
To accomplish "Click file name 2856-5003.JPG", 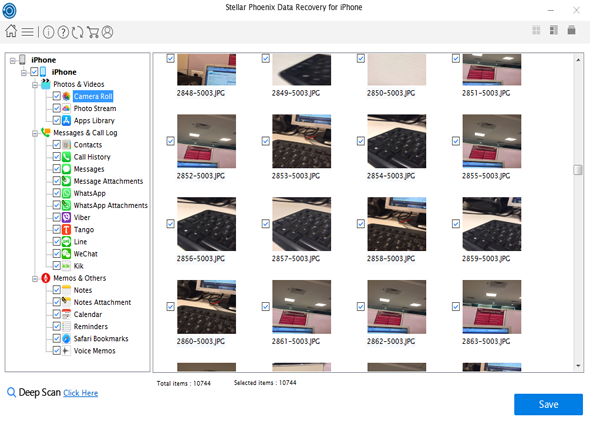I will pyautogui.click(x=201, y=259).
